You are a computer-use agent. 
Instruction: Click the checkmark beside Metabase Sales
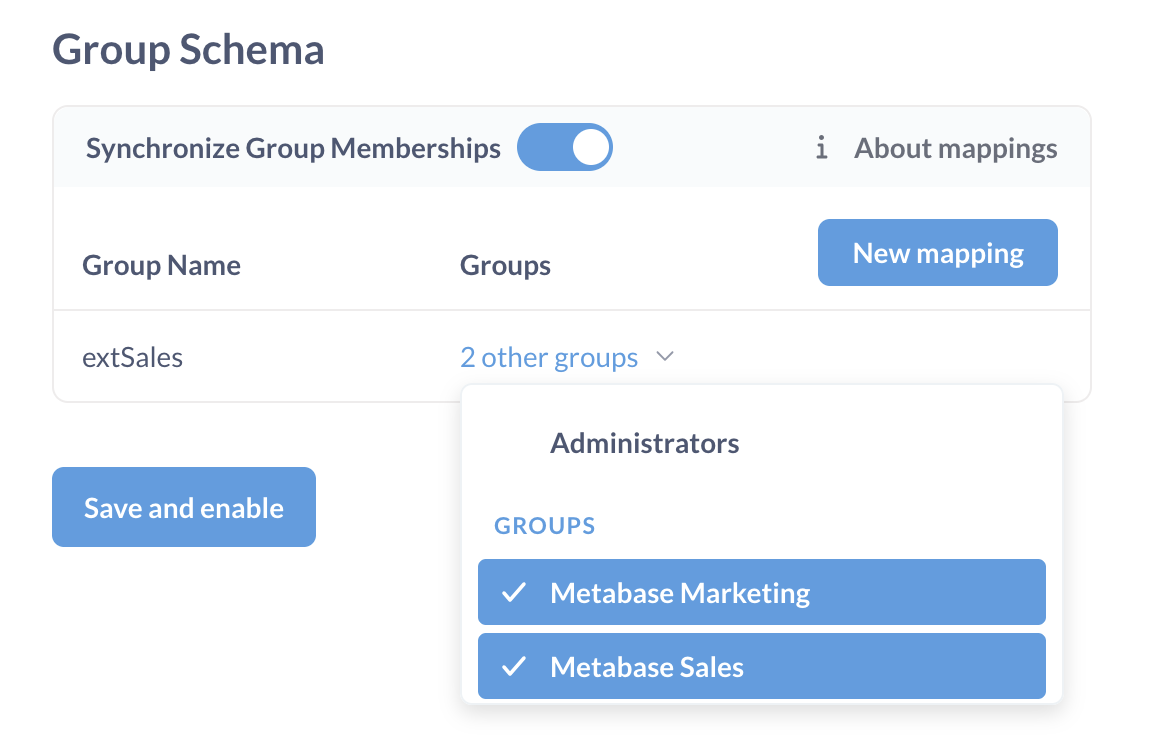[x=514, y=666]
